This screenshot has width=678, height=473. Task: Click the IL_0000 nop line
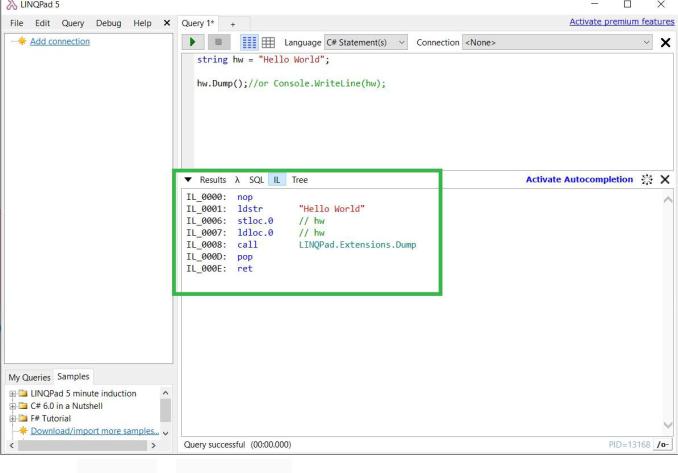[x=219, y=197]
